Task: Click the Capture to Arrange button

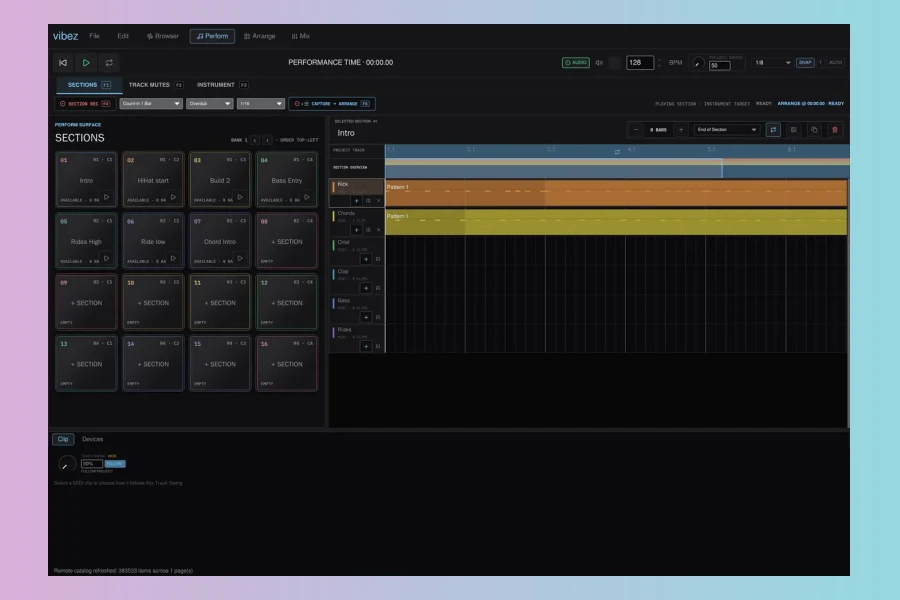Action: coord(332,104)
